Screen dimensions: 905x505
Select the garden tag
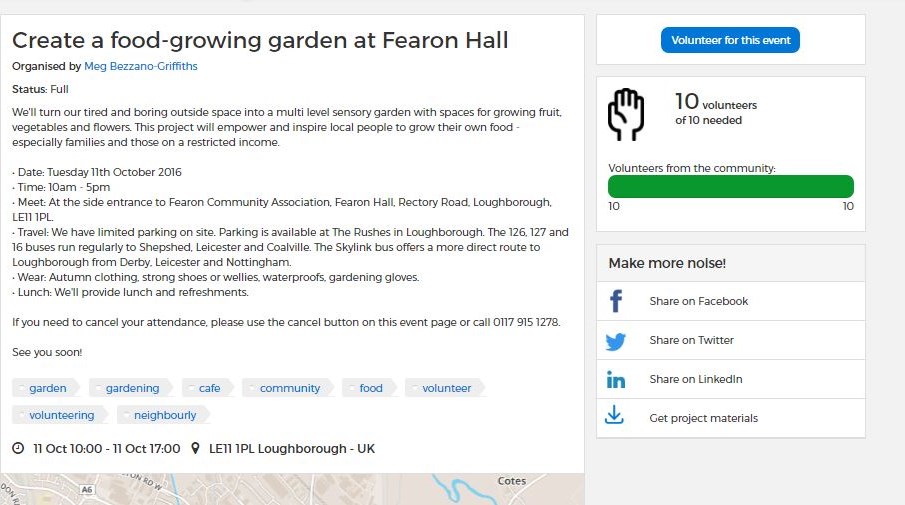click(x=46, y=388)
